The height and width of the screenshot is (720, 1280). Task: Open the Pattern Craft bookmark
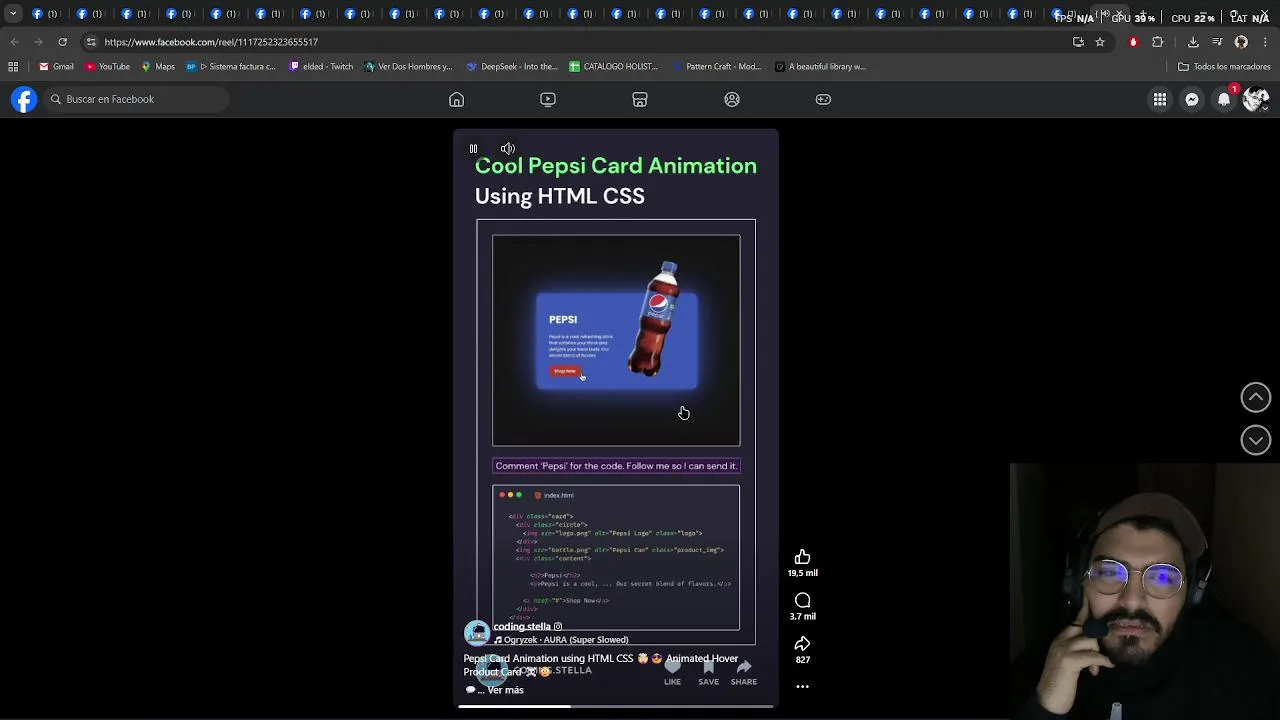click(717, 67)
